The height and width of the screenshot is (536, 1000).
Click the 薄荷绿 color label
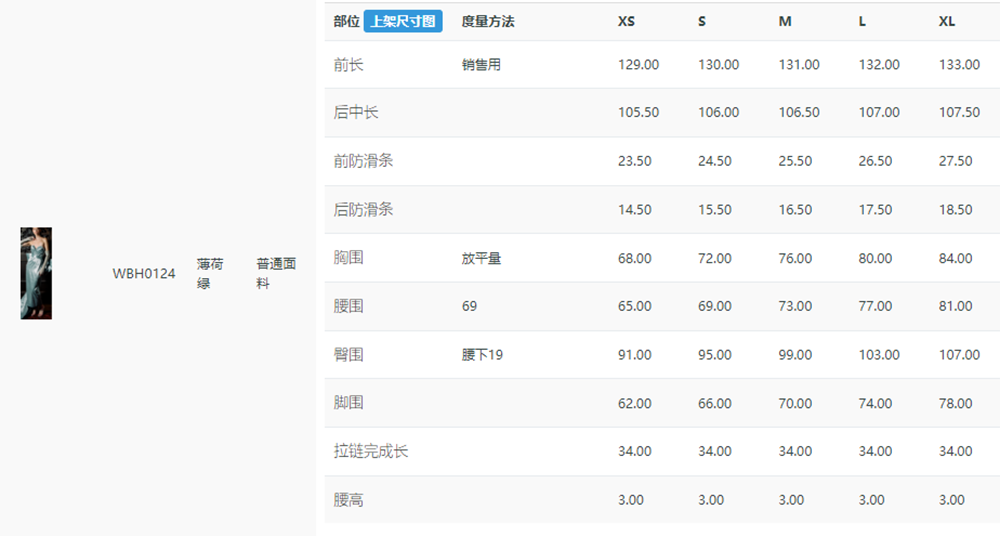point(210,274)
